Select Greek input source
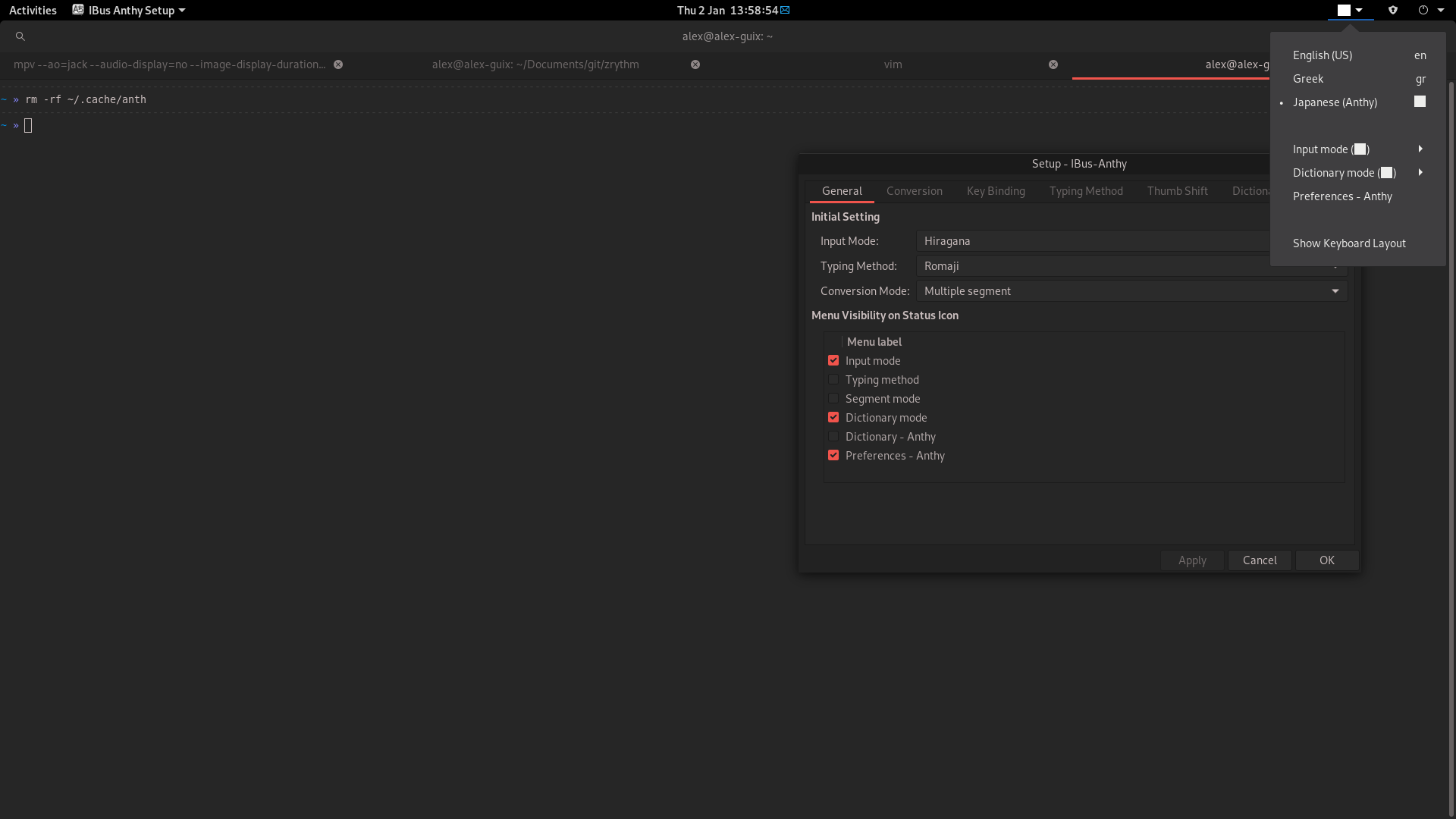Image resolution: width=1456 pixels, height=819 pixels. (x=1308, y=79)
